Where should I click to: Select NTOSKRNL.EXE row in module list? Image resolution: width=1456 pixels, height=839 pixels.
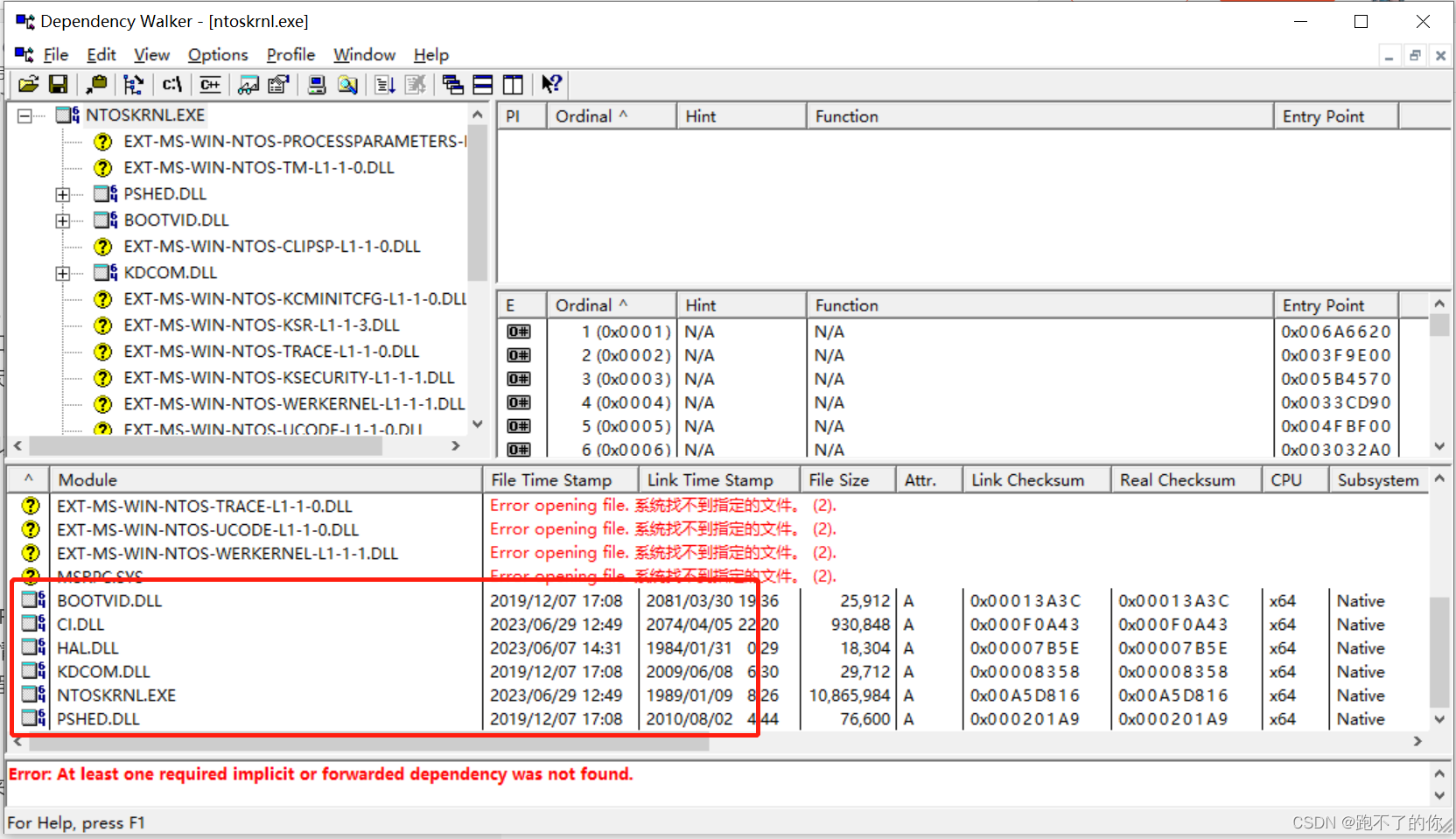(x=718, y=695)
